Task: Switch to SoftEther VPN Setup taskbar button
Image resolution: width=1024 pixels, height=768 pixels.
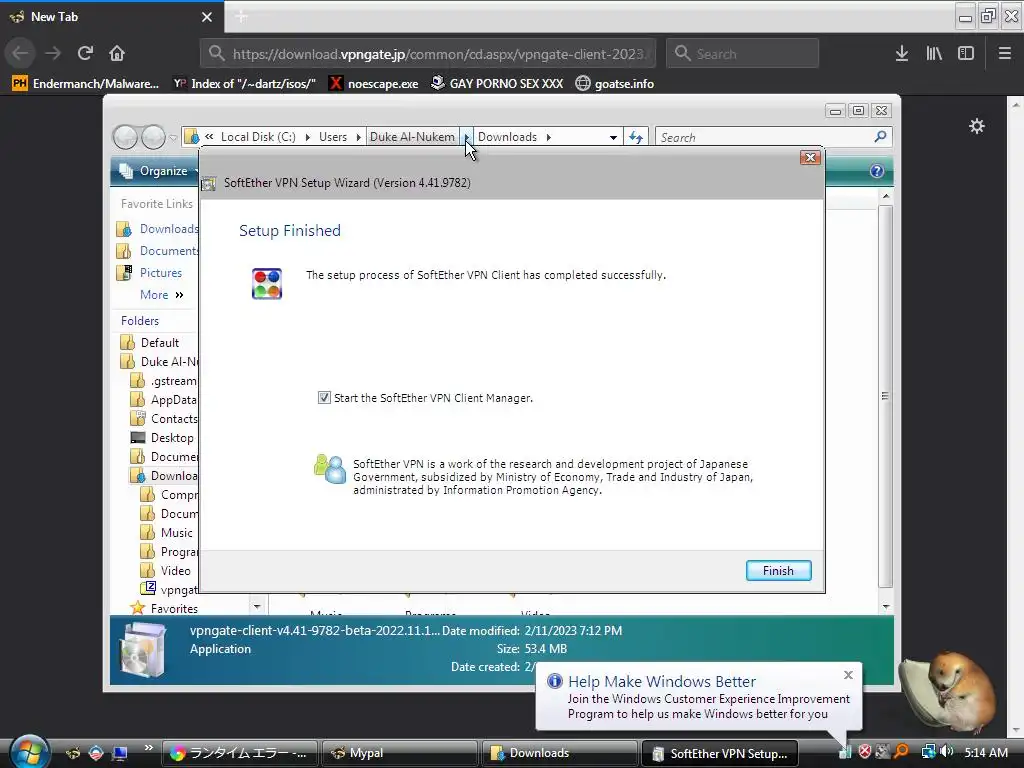Action: click(719, 753)
